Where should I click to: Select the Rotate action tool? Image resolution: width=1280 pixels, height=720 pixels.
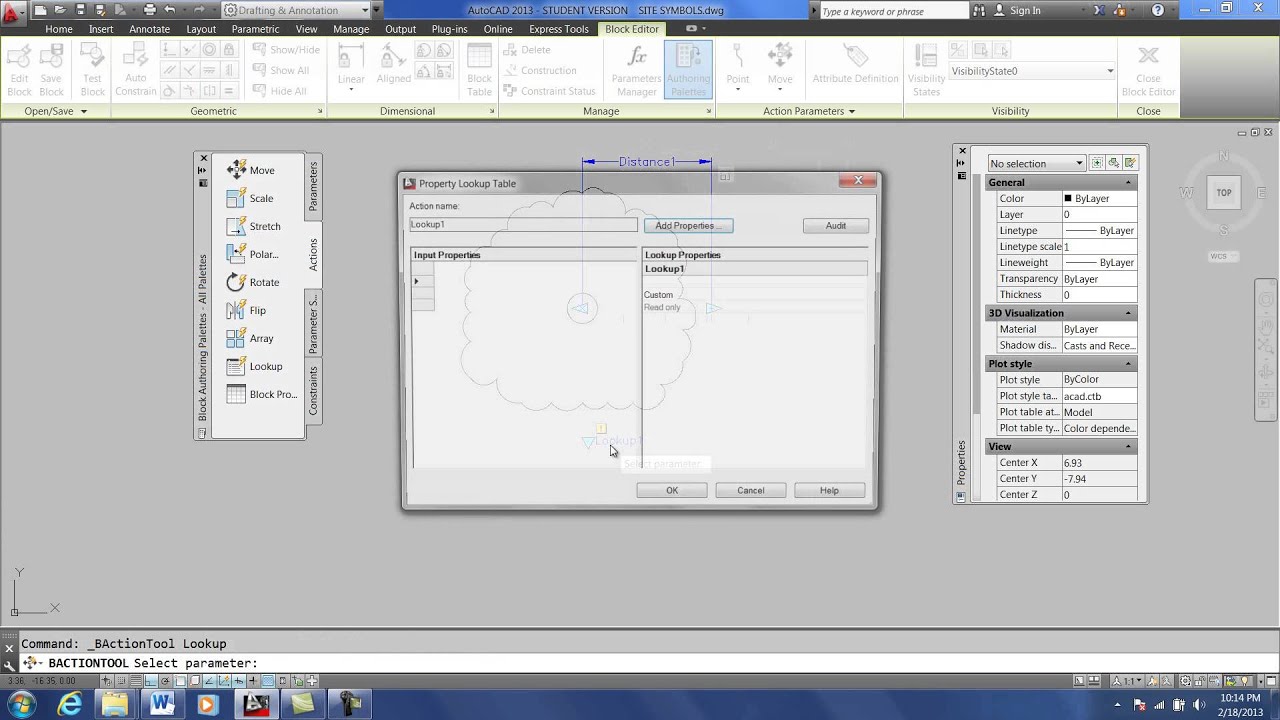pyautogui.click(x=252, y=282)
